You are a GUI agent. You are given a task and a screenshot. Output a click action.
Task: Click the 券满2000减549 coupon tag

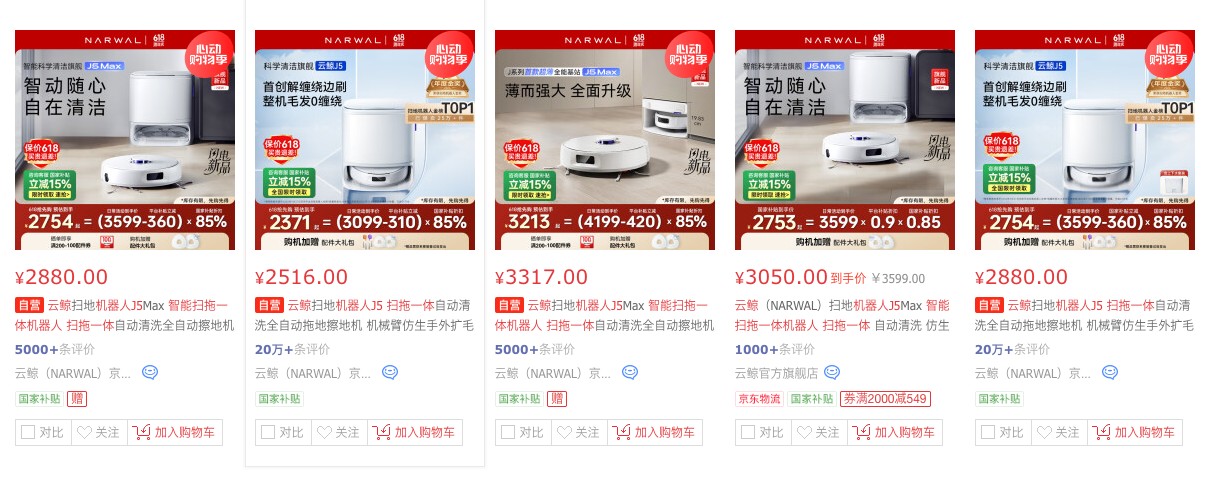[885, 398]
